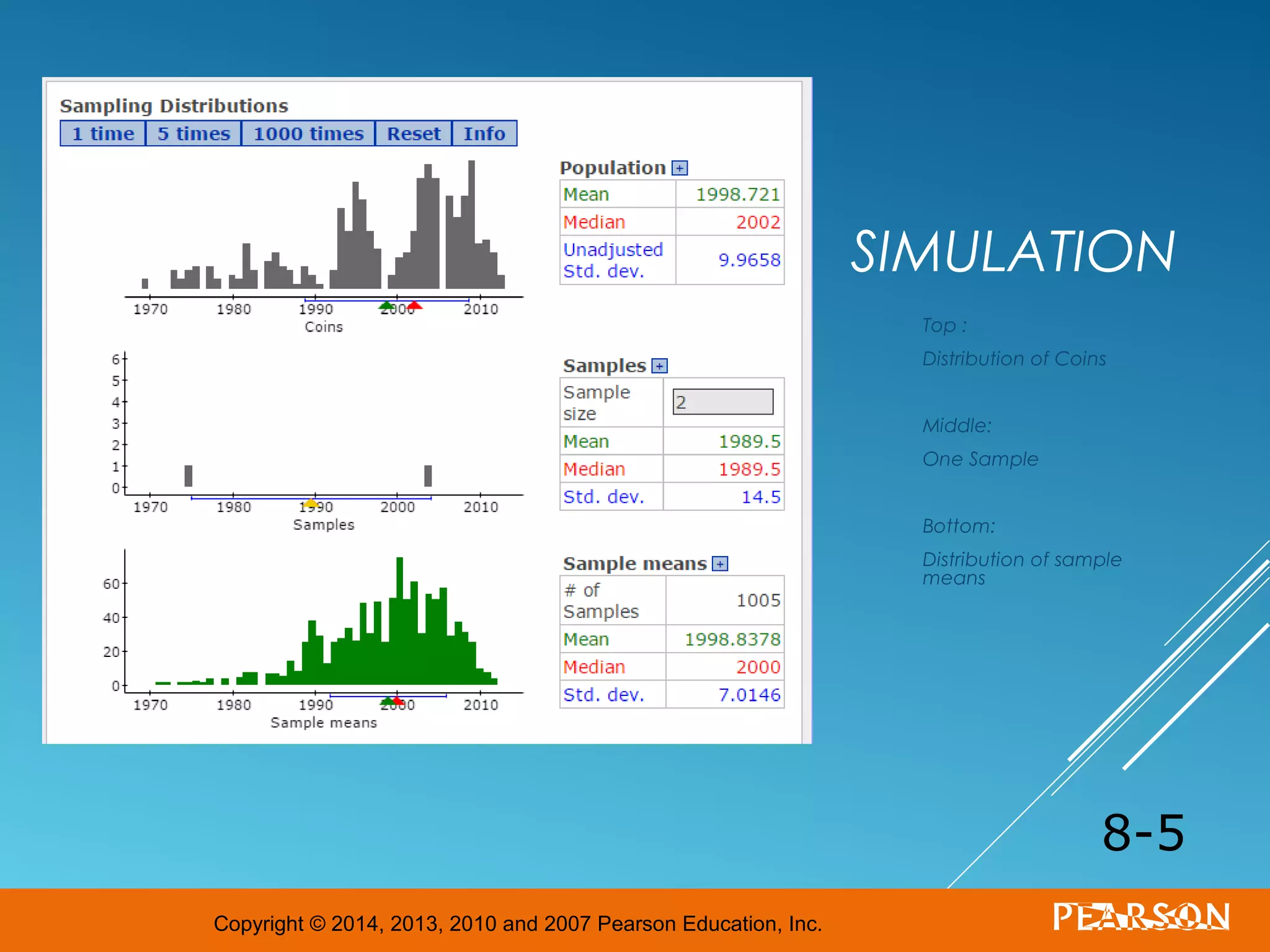Click the '1 time' sampling button
This screenshot has width=1270, height=952.
point(103,134)
